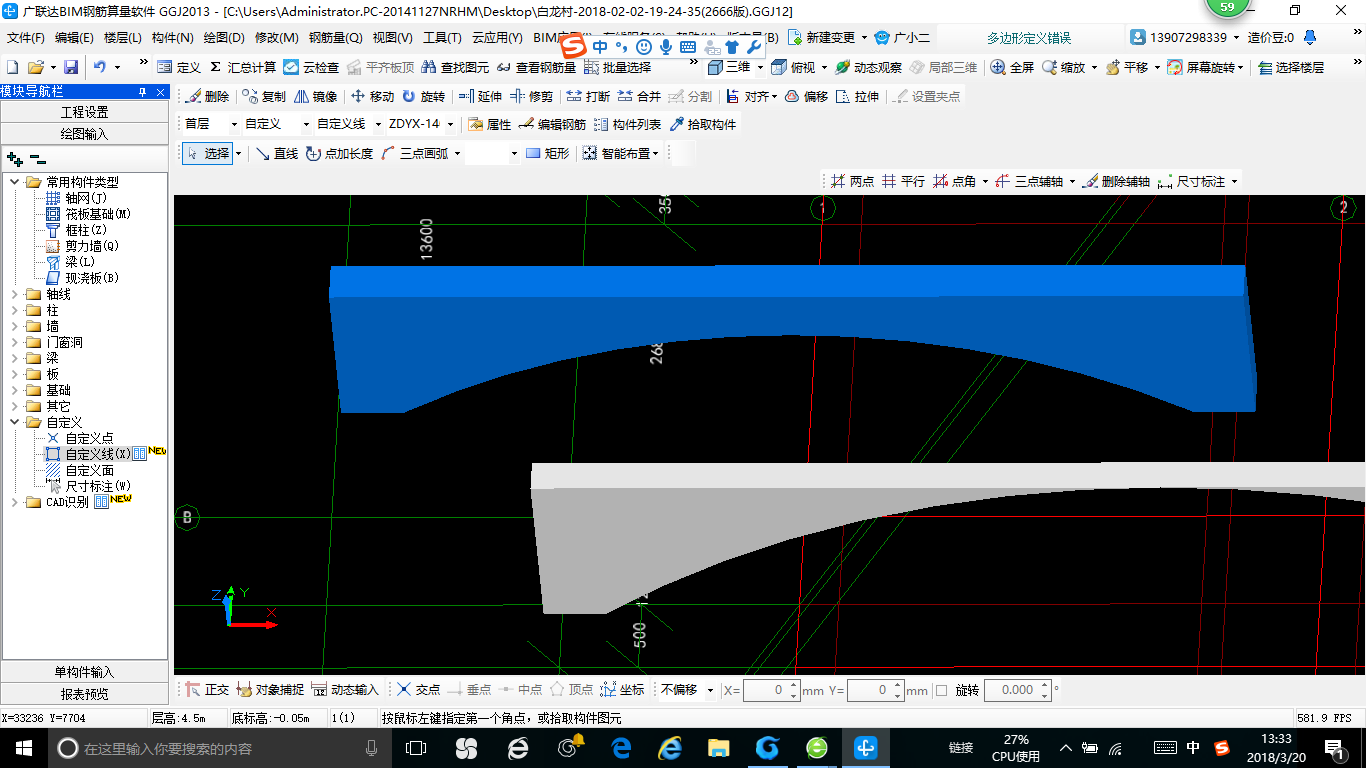Viewport: 1366px width, 768px height.
Task: Check the 旋转 rotation checkbox
Action: [941, 690]
